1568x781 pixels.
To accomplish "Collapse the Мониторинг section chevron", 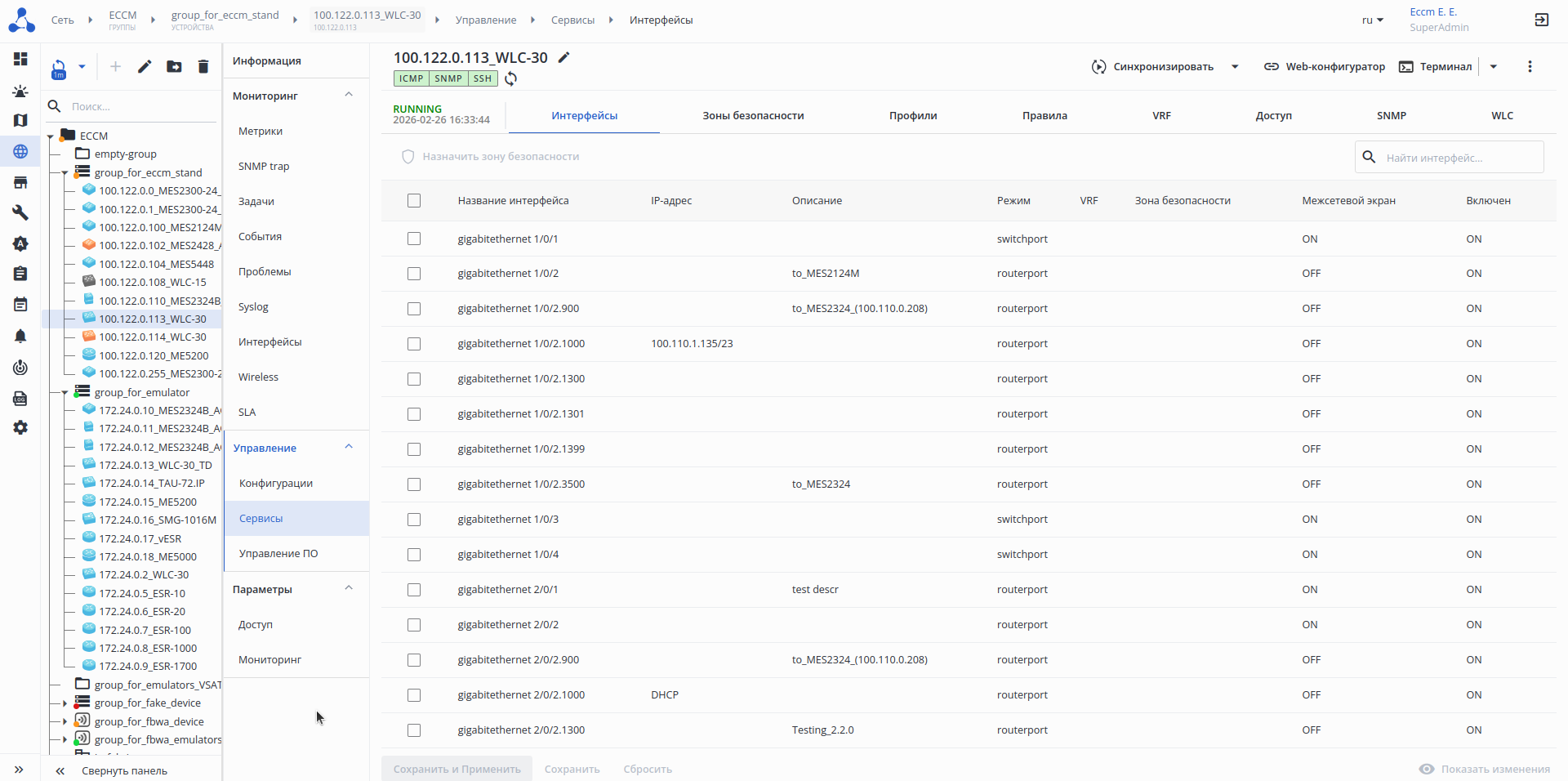I will click(x=349, y=95).
